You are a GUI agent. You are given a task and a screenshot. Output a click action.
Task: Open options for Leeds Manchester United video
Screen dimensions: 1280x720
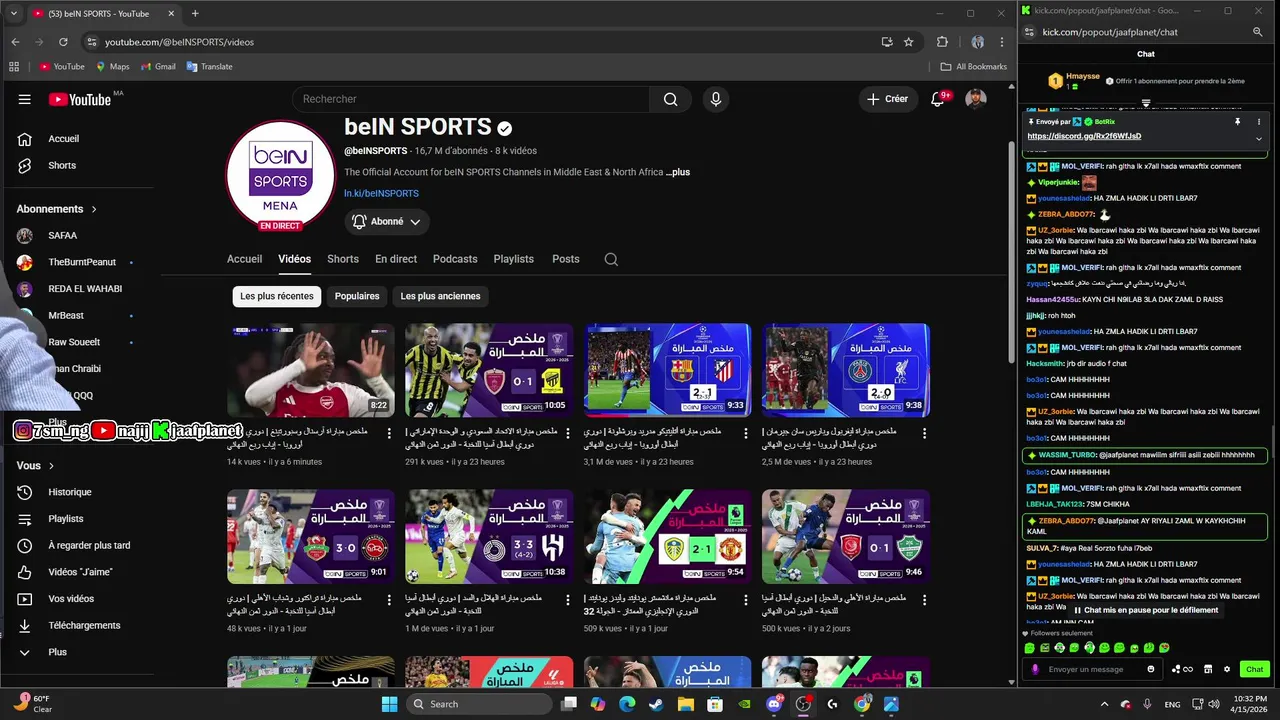click(x=747, y=600)
